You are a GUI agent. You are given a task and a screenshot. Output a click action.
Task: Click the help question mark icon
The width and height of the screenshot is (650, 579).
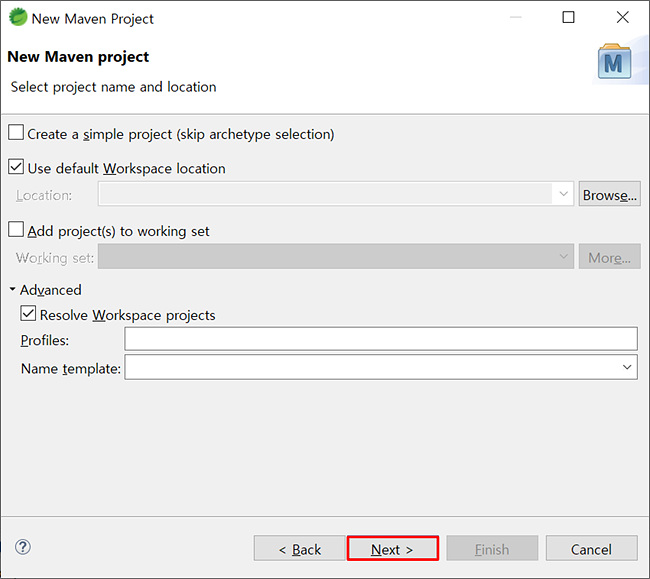point(23,547)
